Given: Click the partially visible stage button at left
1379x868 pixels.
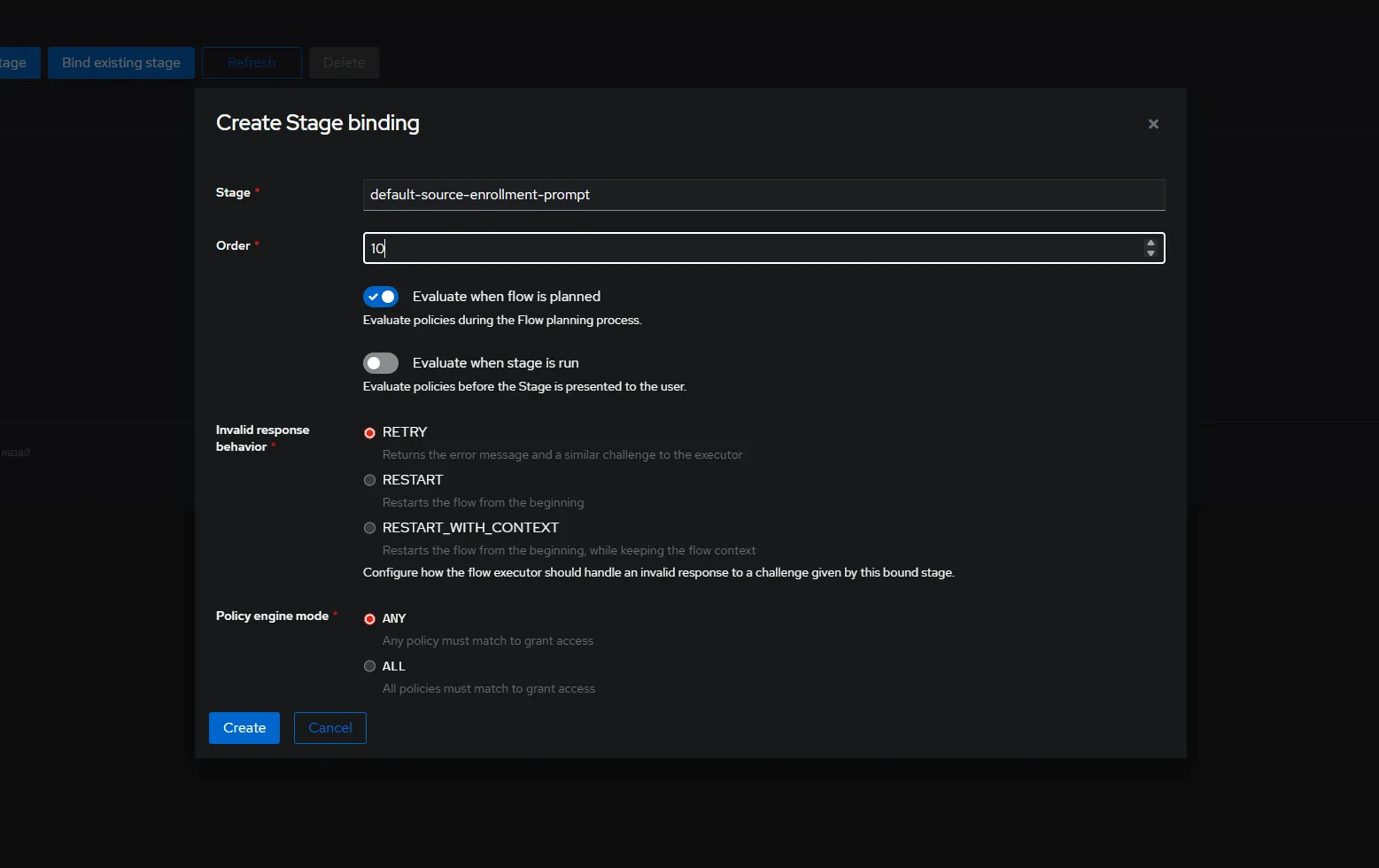Looking at the screenshot, I should [16, 63].
